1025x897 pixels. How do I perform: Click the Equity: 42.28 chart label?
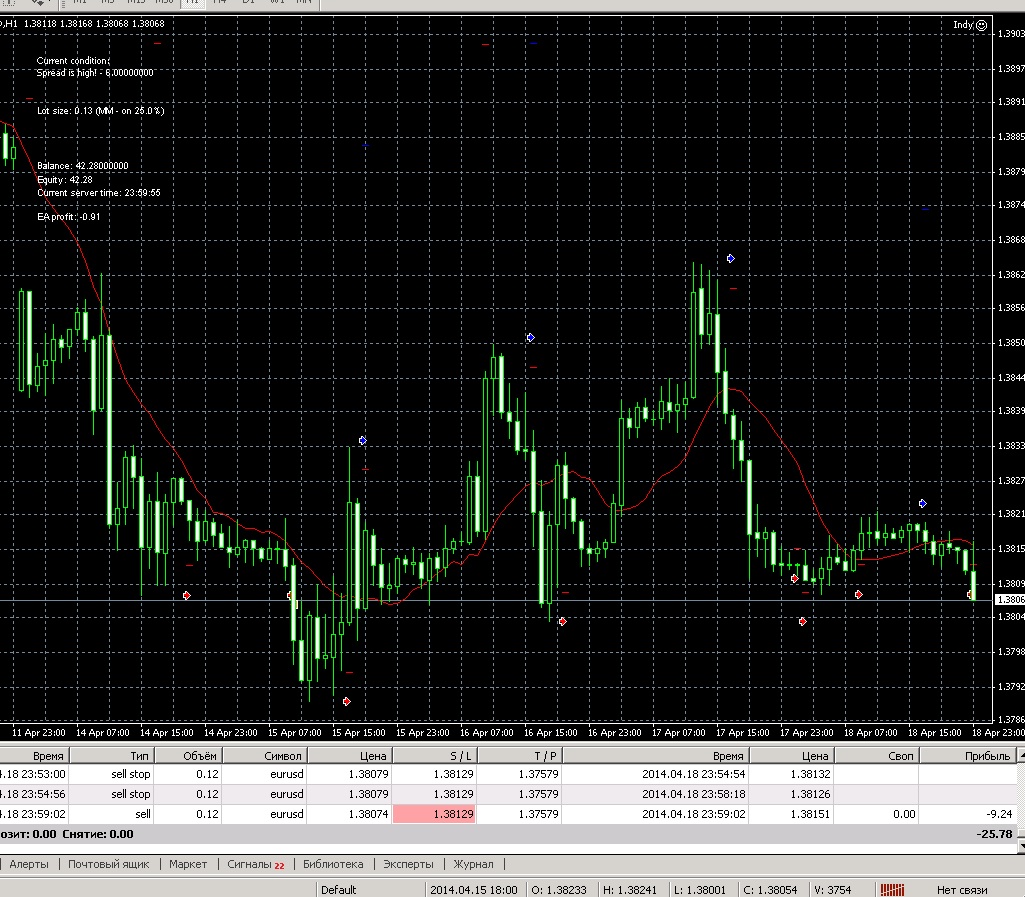click(65, 179)
